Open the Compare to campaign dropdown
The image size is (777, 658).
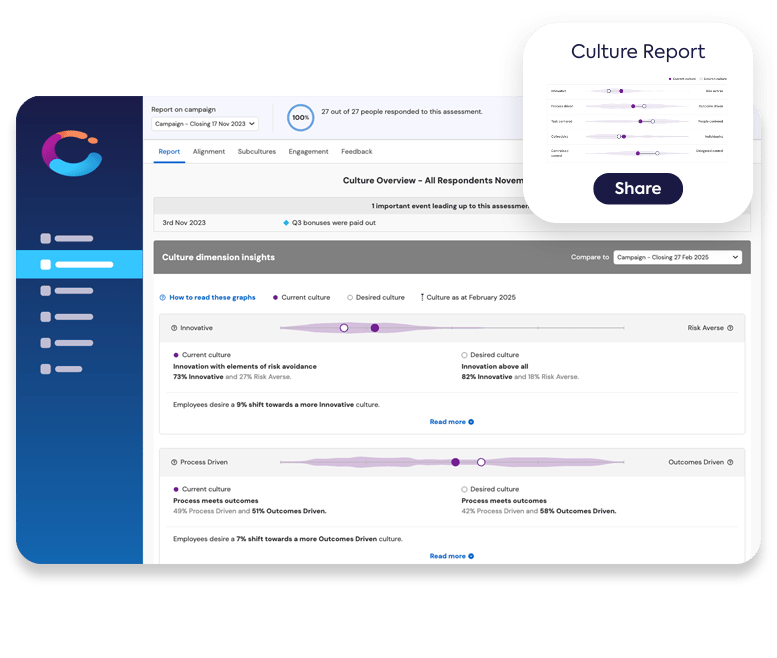click(677, 257)
